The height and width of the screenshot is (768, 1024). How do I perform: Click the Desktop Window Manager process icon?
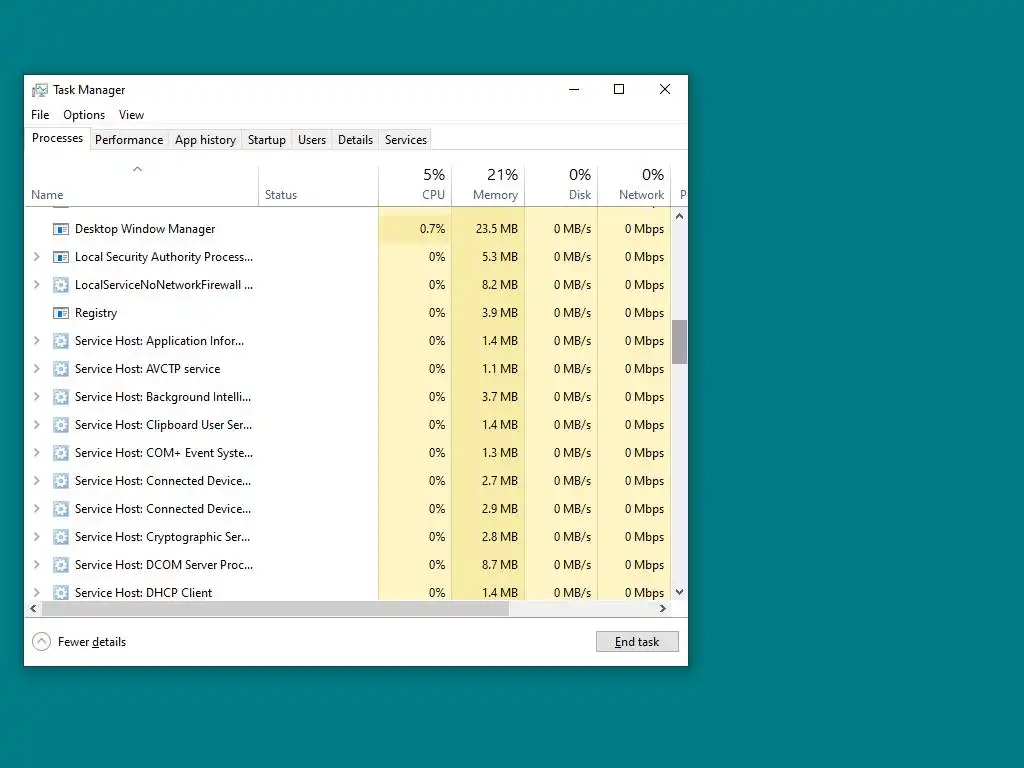coord(61,229)
